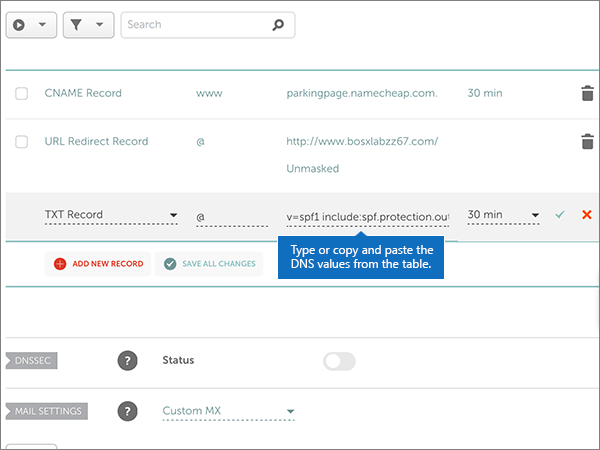Click Add New Record button
The image size is (600, 450).
98,264
